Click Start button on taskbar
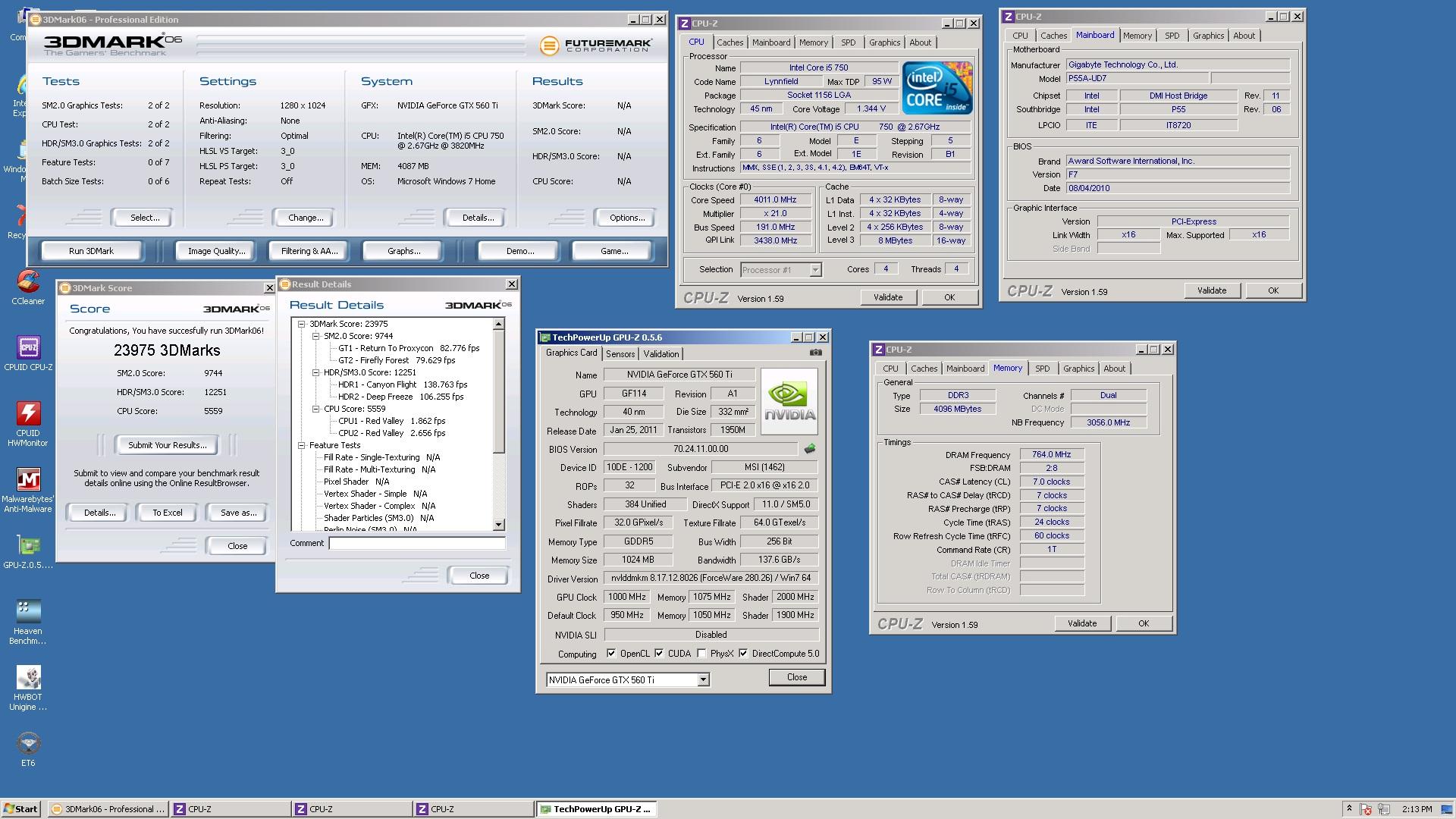This screenshot has height=819, width=1456. pos(21,809)
